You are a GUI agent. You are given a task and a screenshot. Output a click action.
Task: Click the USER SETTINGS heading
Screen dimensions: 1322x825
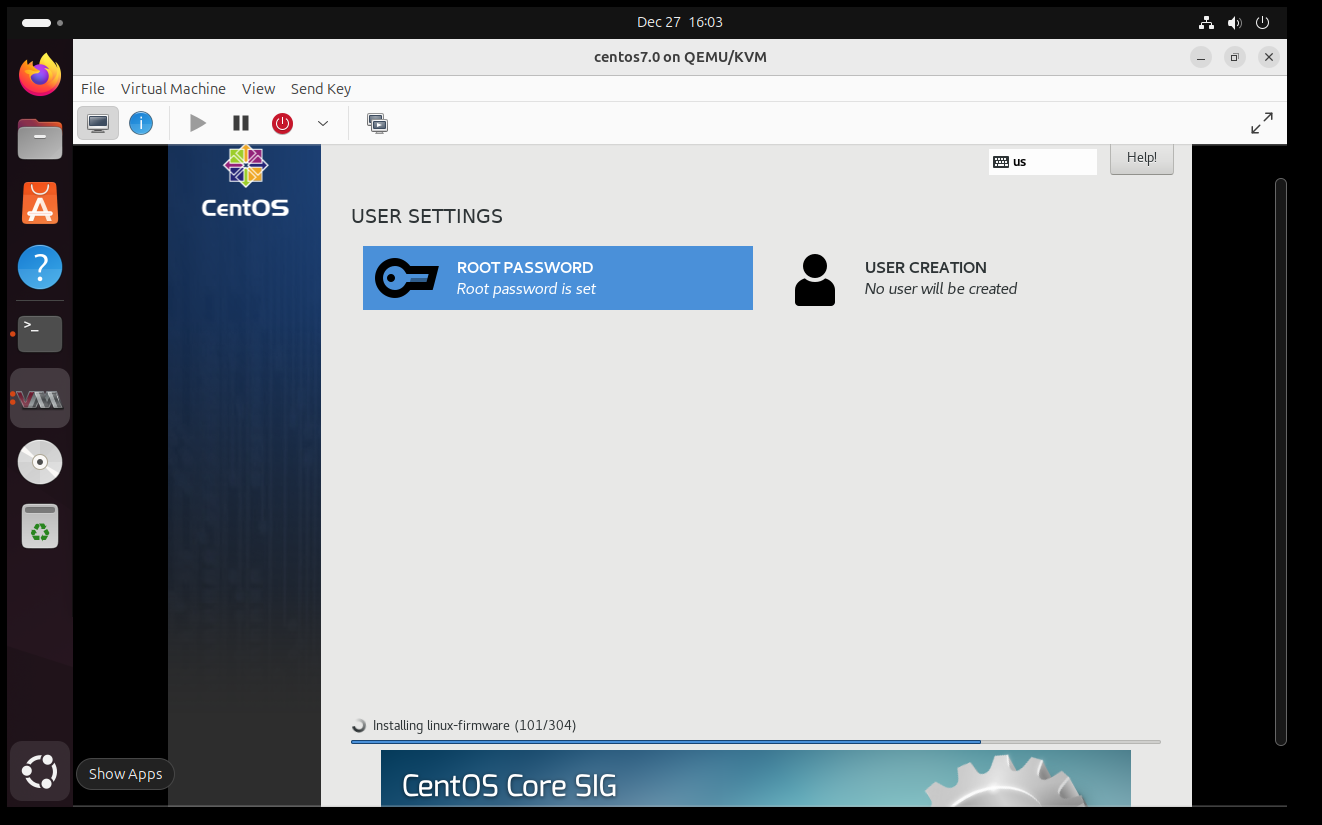(x=427, y=216)
